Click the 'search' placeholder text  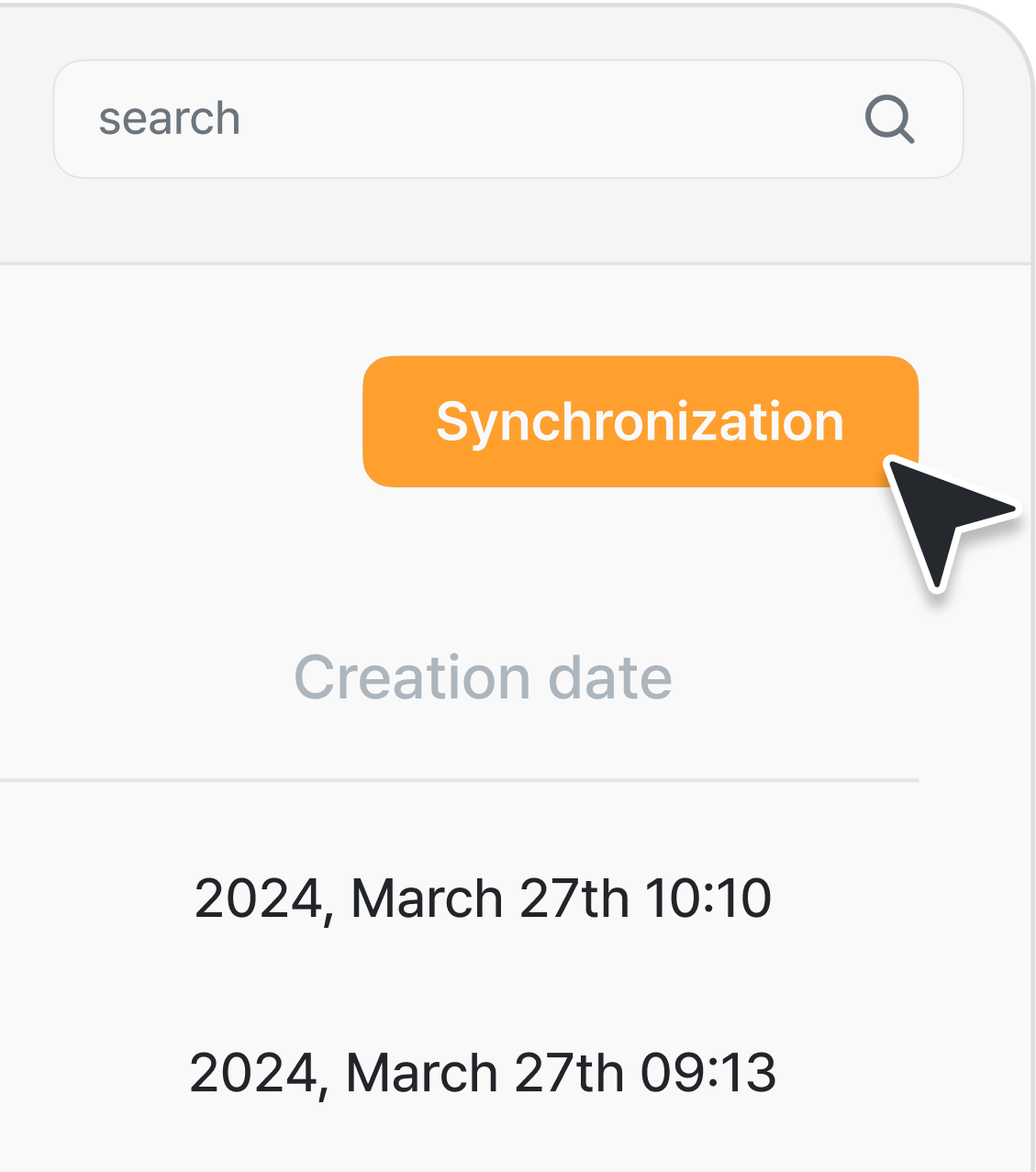(170, 119)
